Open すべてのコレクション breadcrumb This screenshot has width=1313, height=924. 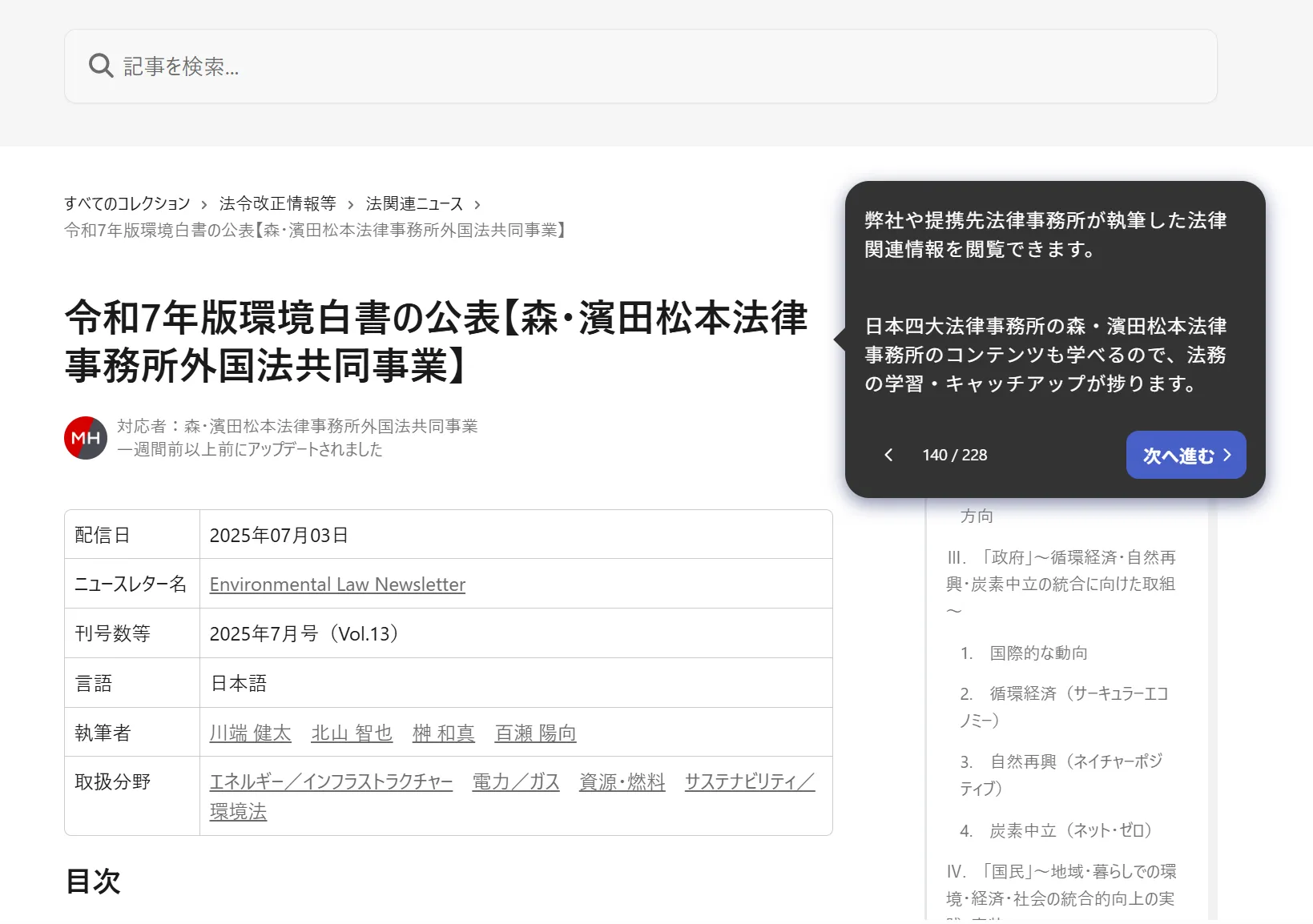pos(127,203)
